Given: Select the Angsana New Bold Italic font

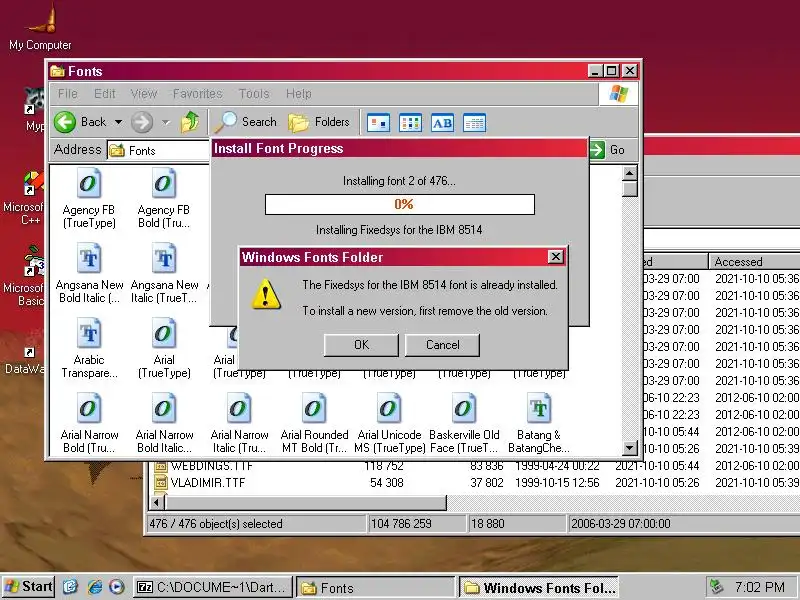Looking at the screenshot, I should coord(89,274).
